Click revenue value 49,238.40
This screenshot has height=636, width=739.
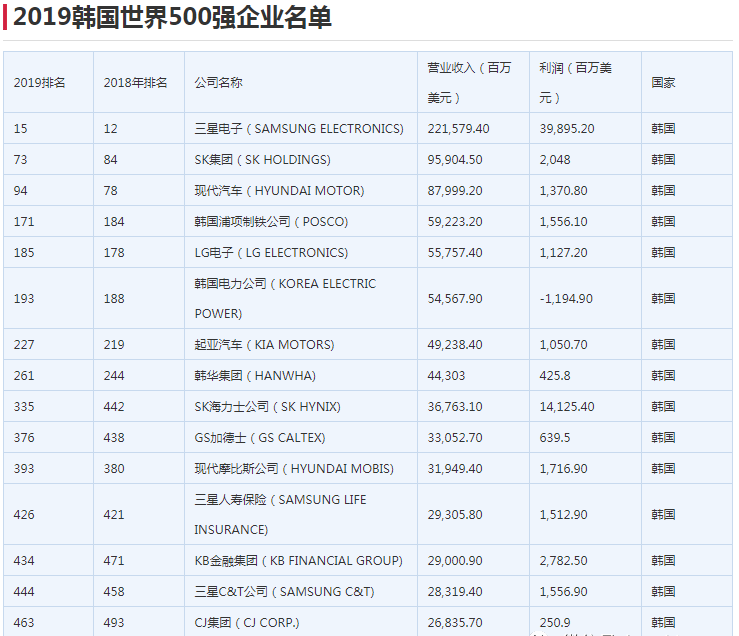455,345
